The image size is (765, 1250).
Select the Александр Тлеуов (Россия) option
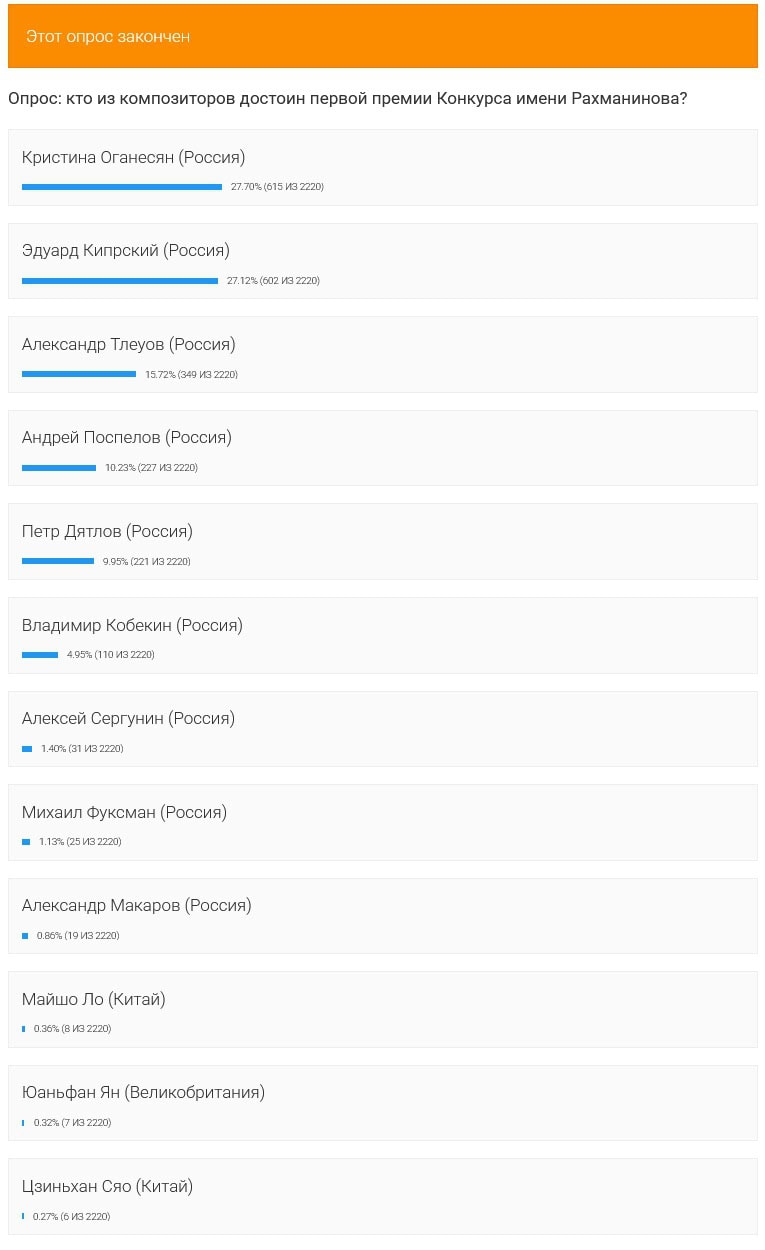click(382, 354)
